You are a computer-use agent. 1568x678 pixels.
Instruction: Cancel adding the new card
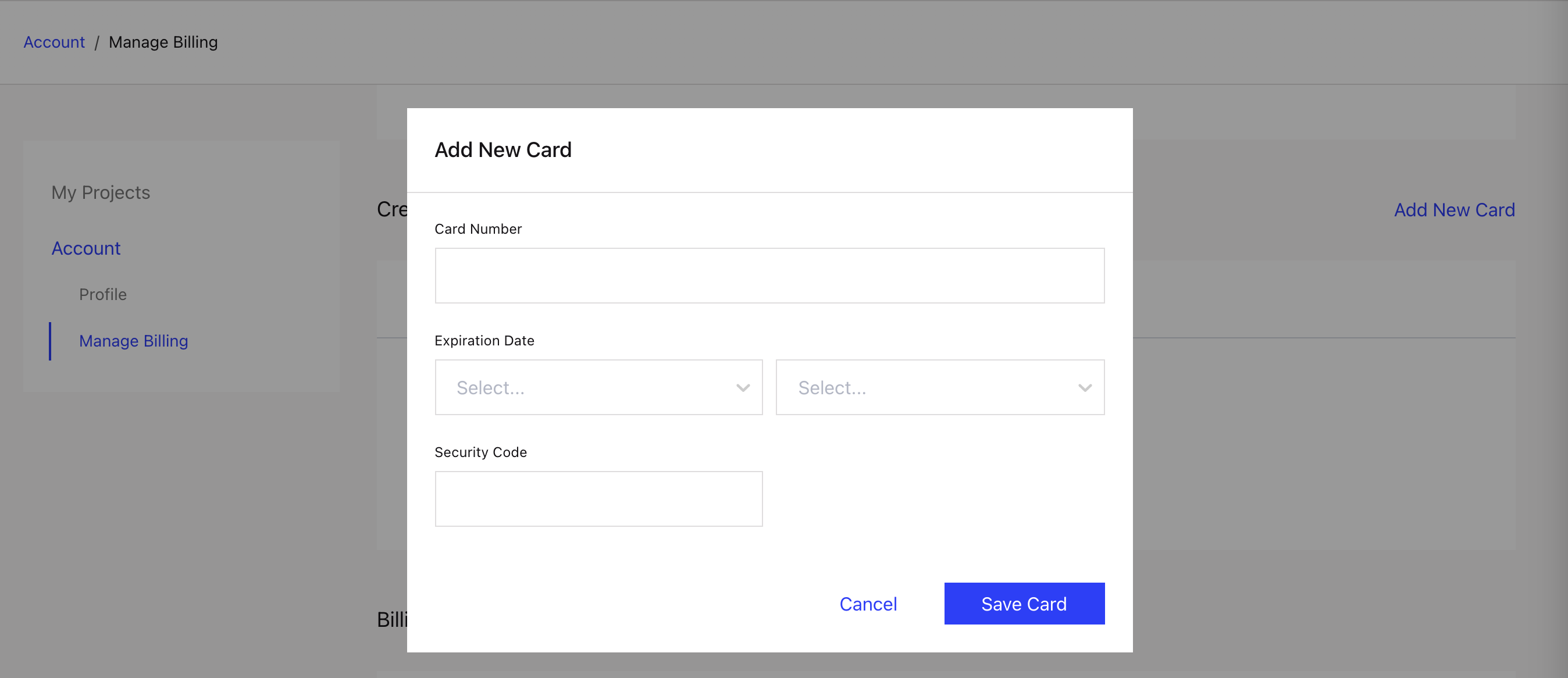868,604
